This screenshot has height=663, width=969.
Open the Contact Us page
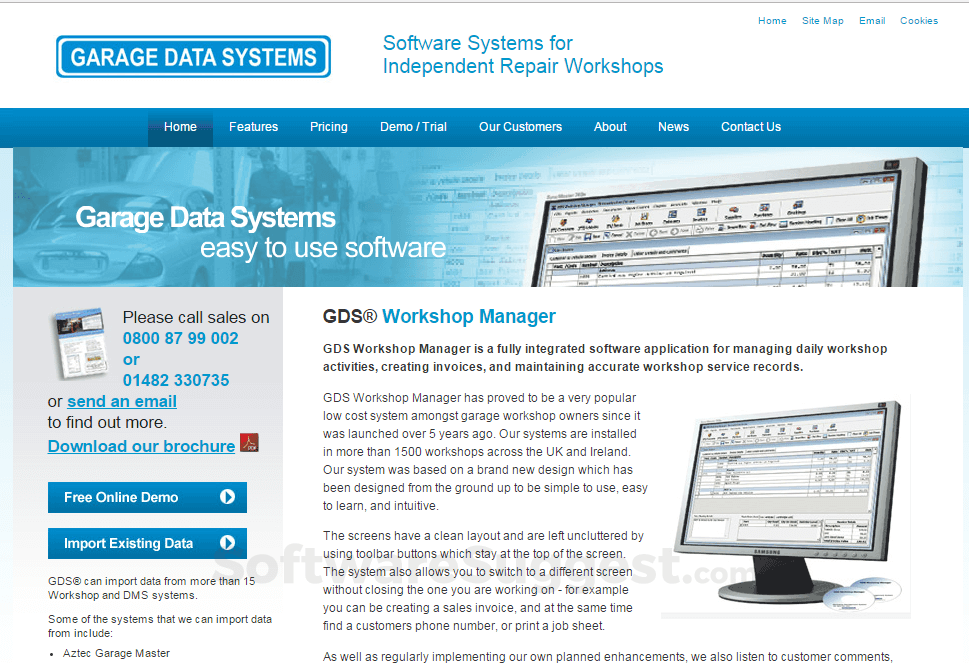[750, 127]
